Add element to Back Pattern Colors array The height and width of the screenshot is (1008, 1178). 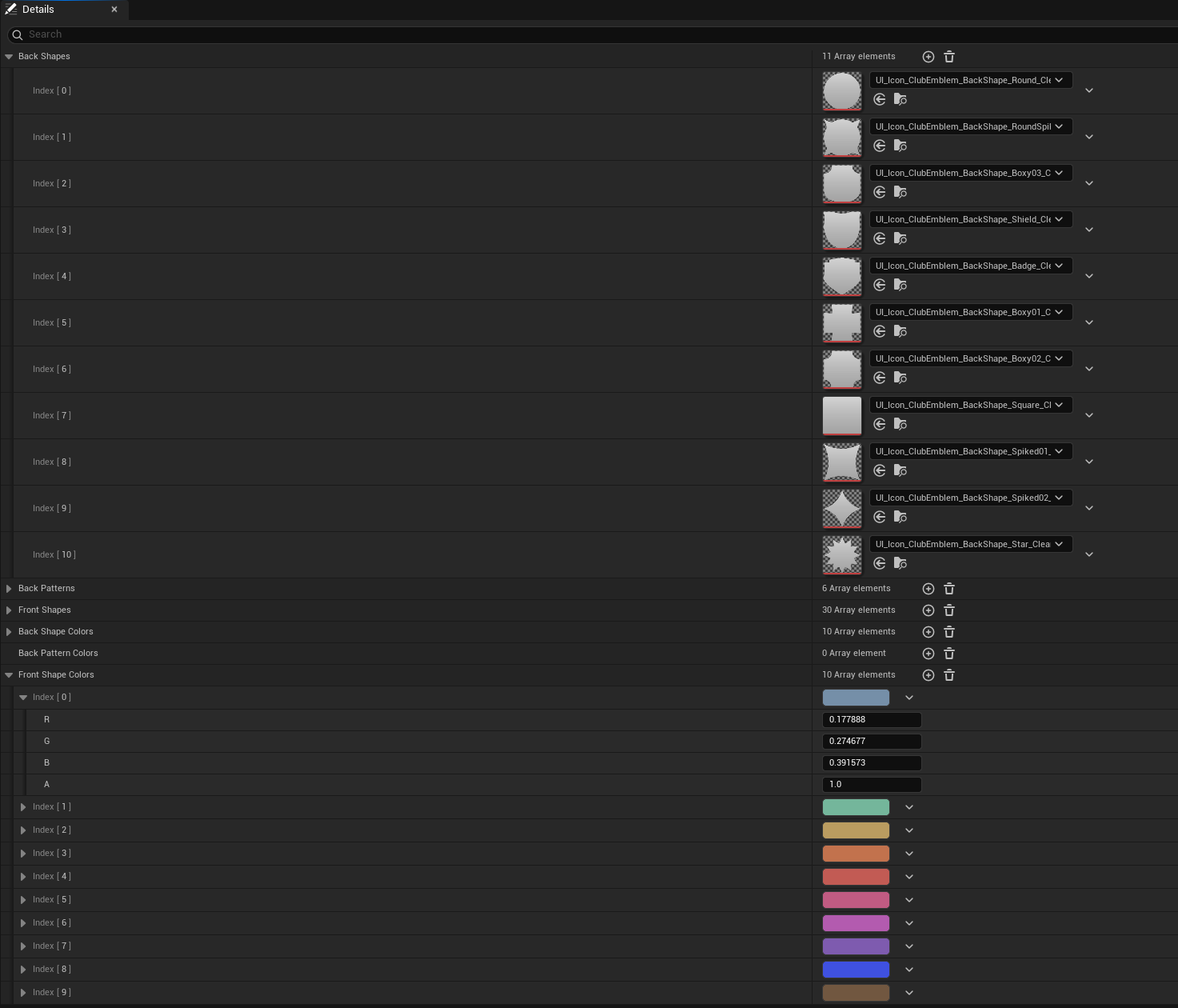pos(928,654)
